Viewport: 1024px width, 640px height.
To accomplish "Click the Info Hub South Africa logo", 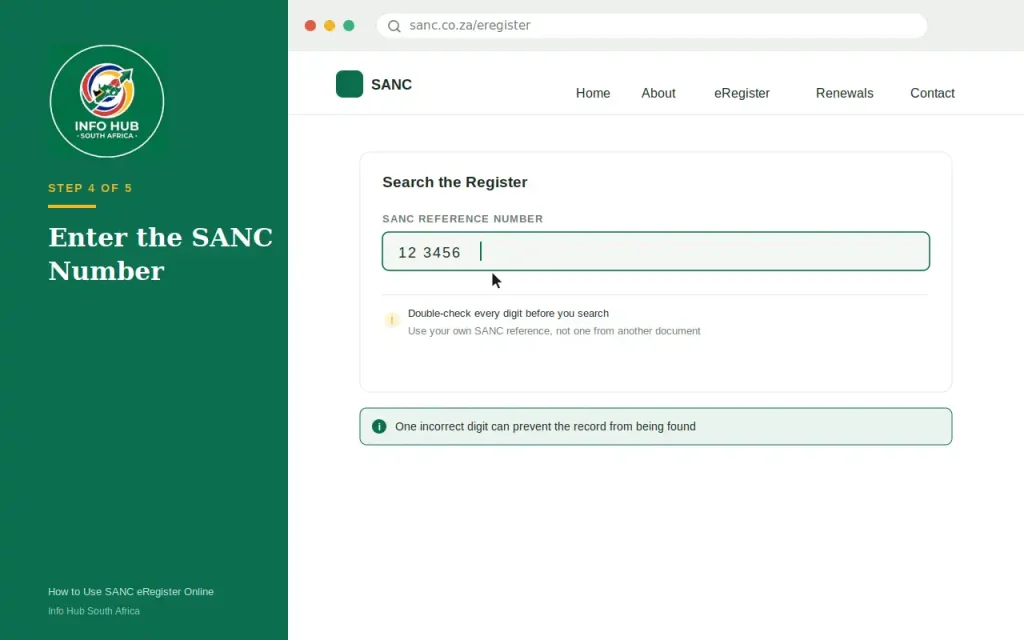I will click(x=106, y=101).
